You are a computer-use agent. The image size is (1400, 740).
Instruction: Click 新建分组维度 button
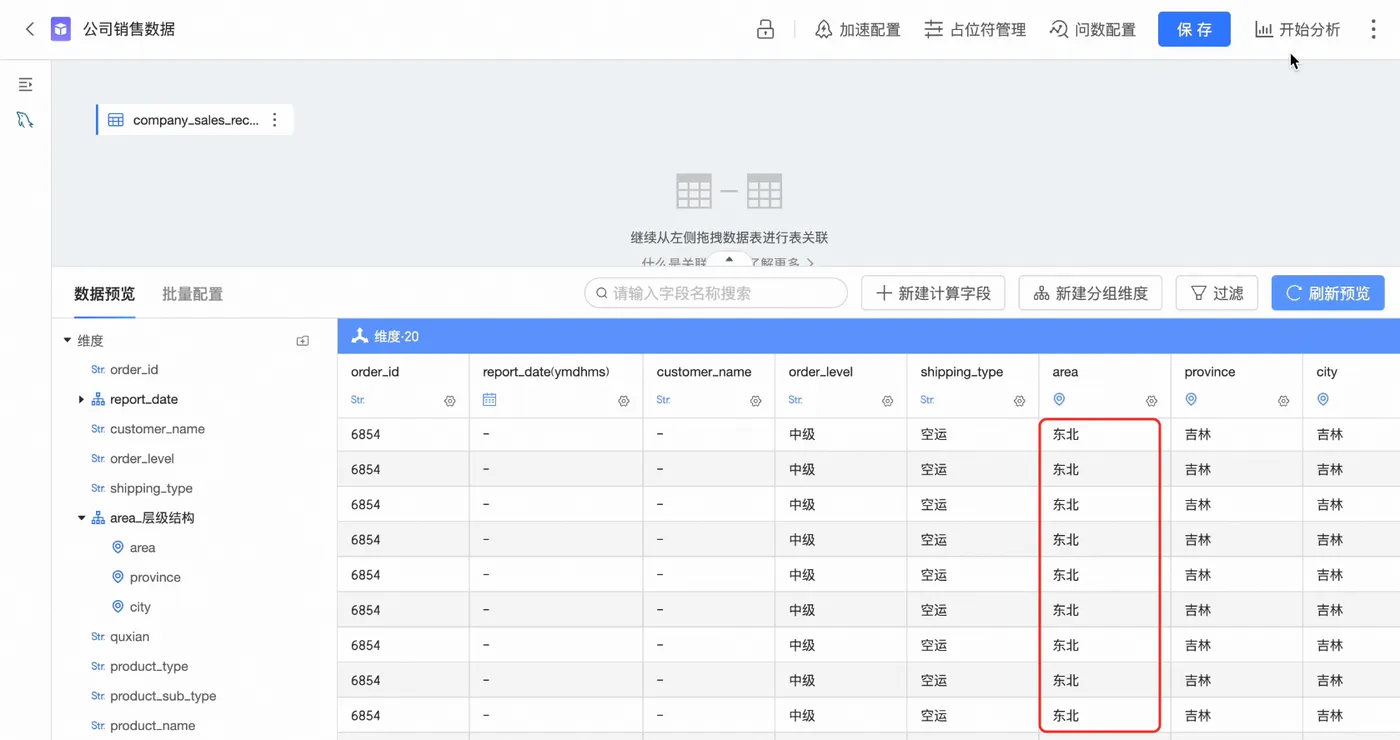click(x=1090, y=293)
